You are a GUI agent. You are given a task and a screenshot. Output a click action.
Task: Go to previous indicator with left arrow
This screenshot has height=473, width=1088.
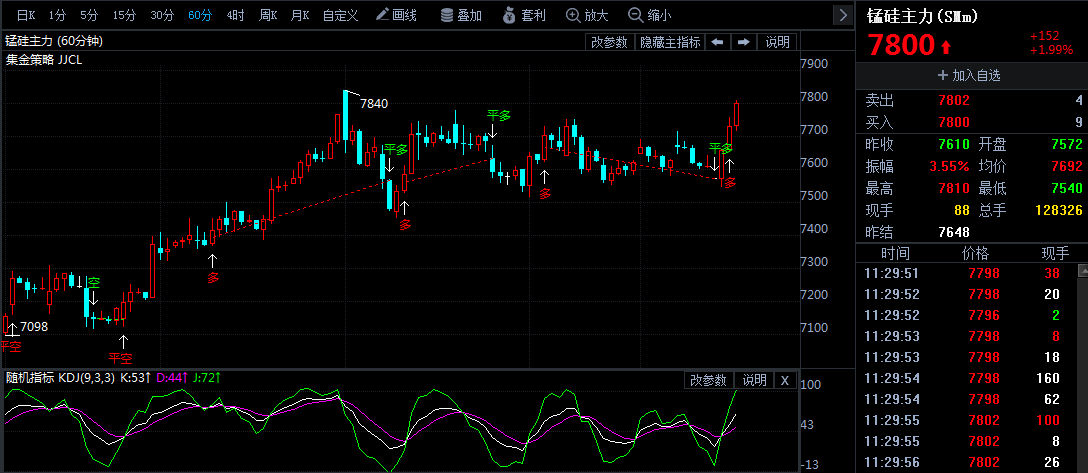click(717, 42)
